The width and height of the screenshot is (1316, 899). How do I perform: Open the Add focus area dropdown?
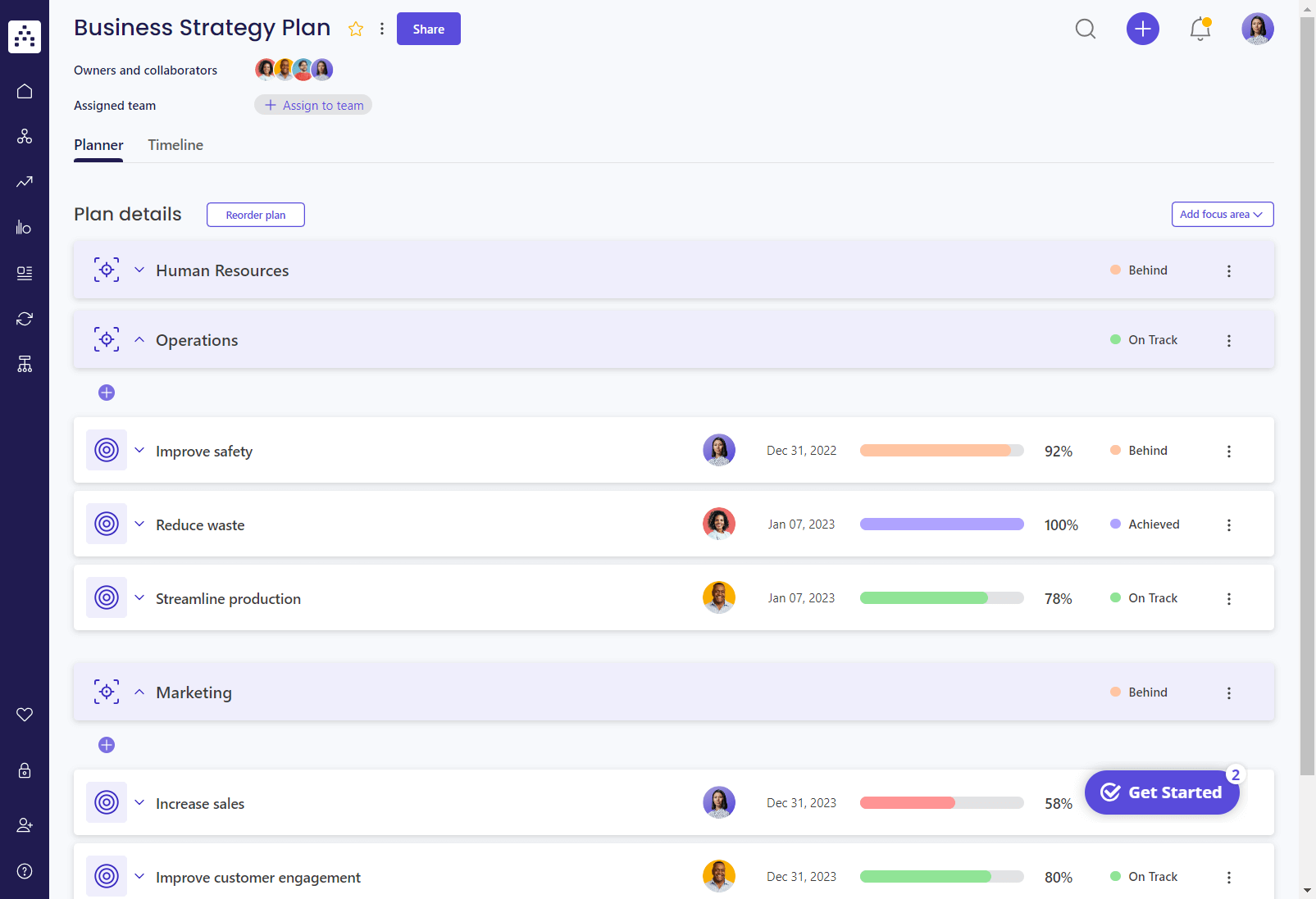[1222, 215]
